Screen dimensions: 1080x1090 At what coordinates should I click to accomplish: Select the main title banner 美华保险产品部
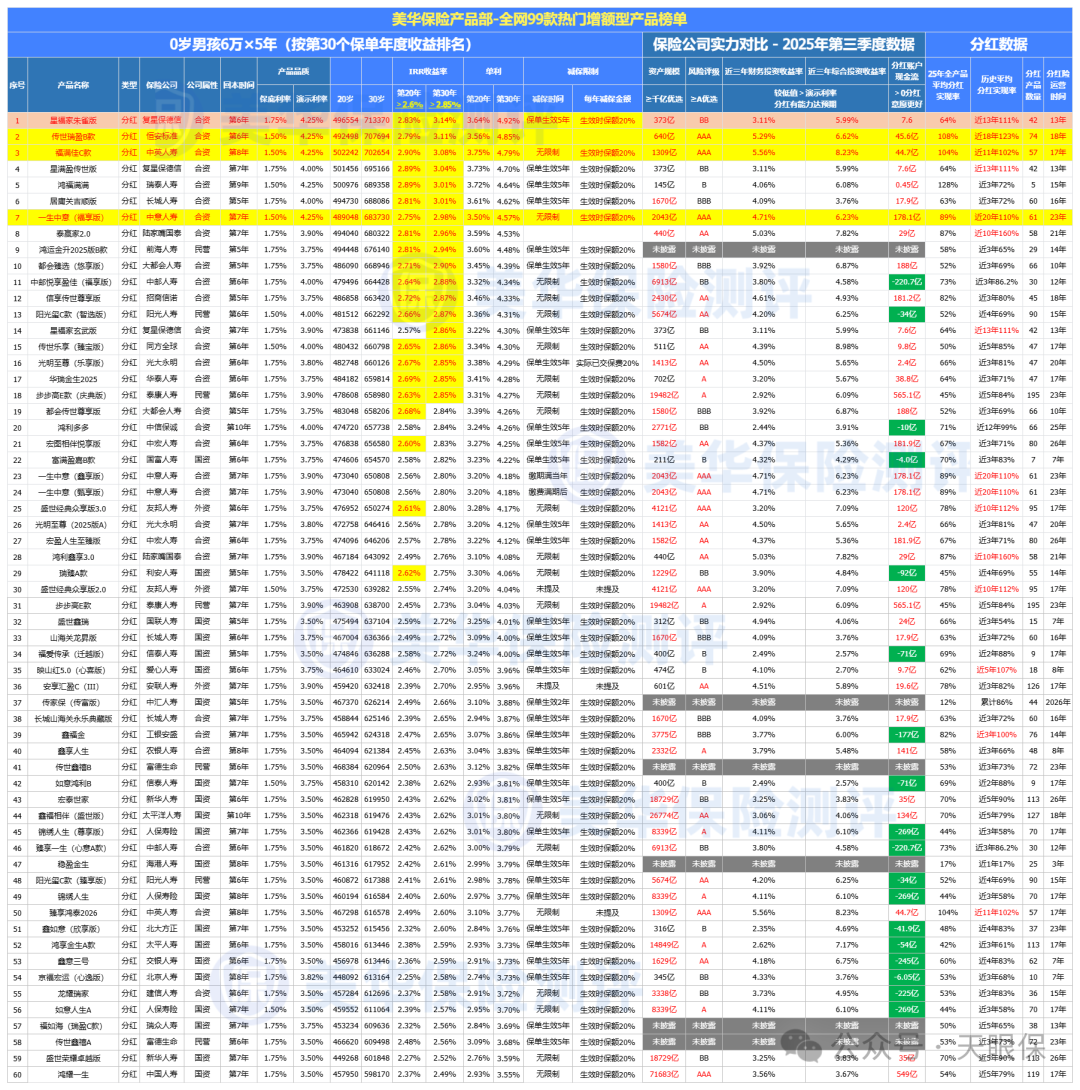tap(539, 19)
